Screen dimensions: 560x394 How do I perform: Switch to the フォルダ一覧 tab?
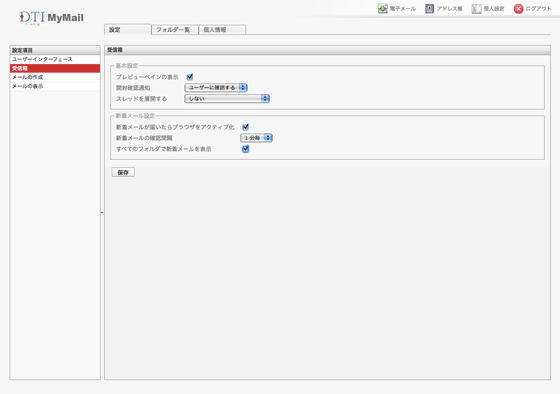[x=175, y=30]
